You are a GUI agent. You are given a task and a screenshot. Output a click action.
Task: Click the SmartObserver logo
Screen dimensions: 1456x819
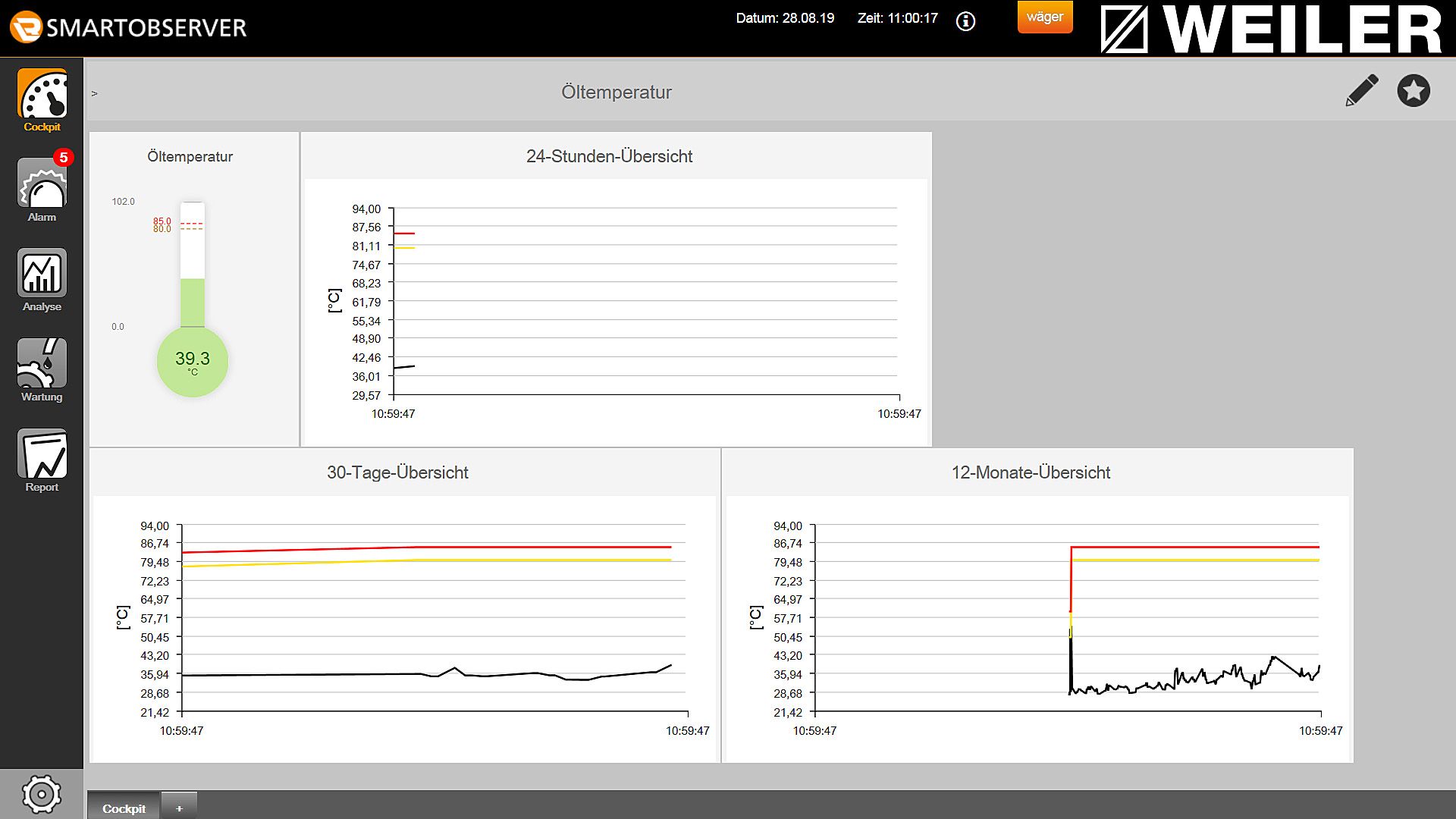pyautogui.click(x=129, y=26)
